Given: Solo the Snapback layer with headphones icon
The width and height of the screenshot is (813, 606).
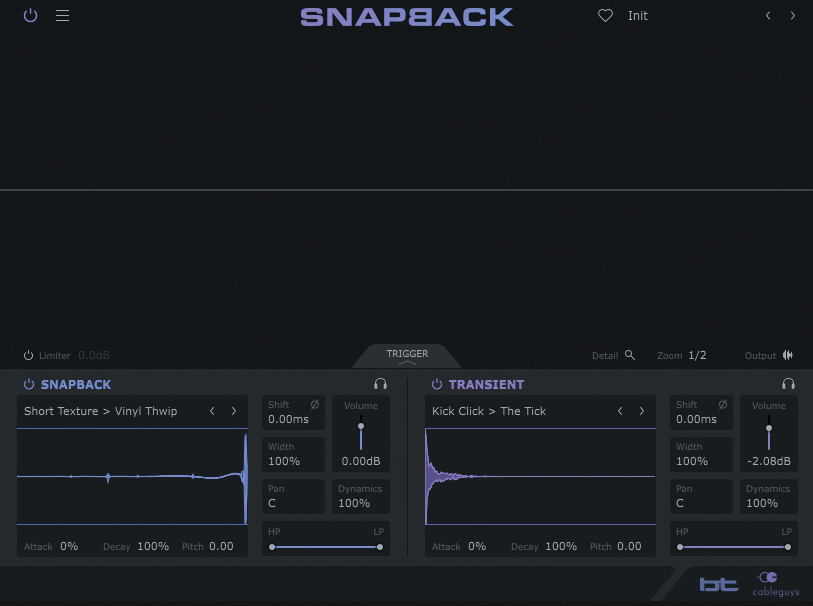Looking at the screenshot, I should point(380,384).
